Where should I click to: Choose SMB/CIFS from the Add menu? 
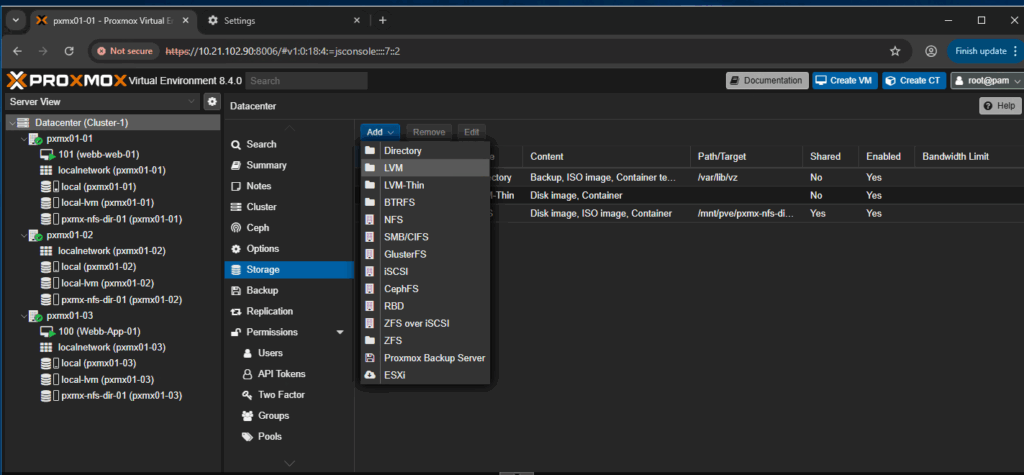tap(425, 237)
